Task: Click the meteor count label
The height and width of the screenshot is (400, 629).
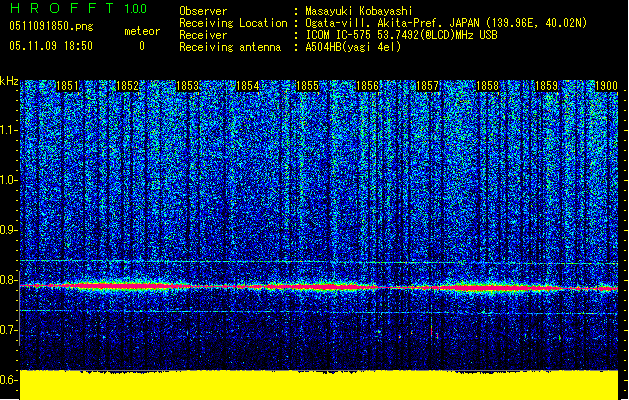Action: (x=142, y=31)
